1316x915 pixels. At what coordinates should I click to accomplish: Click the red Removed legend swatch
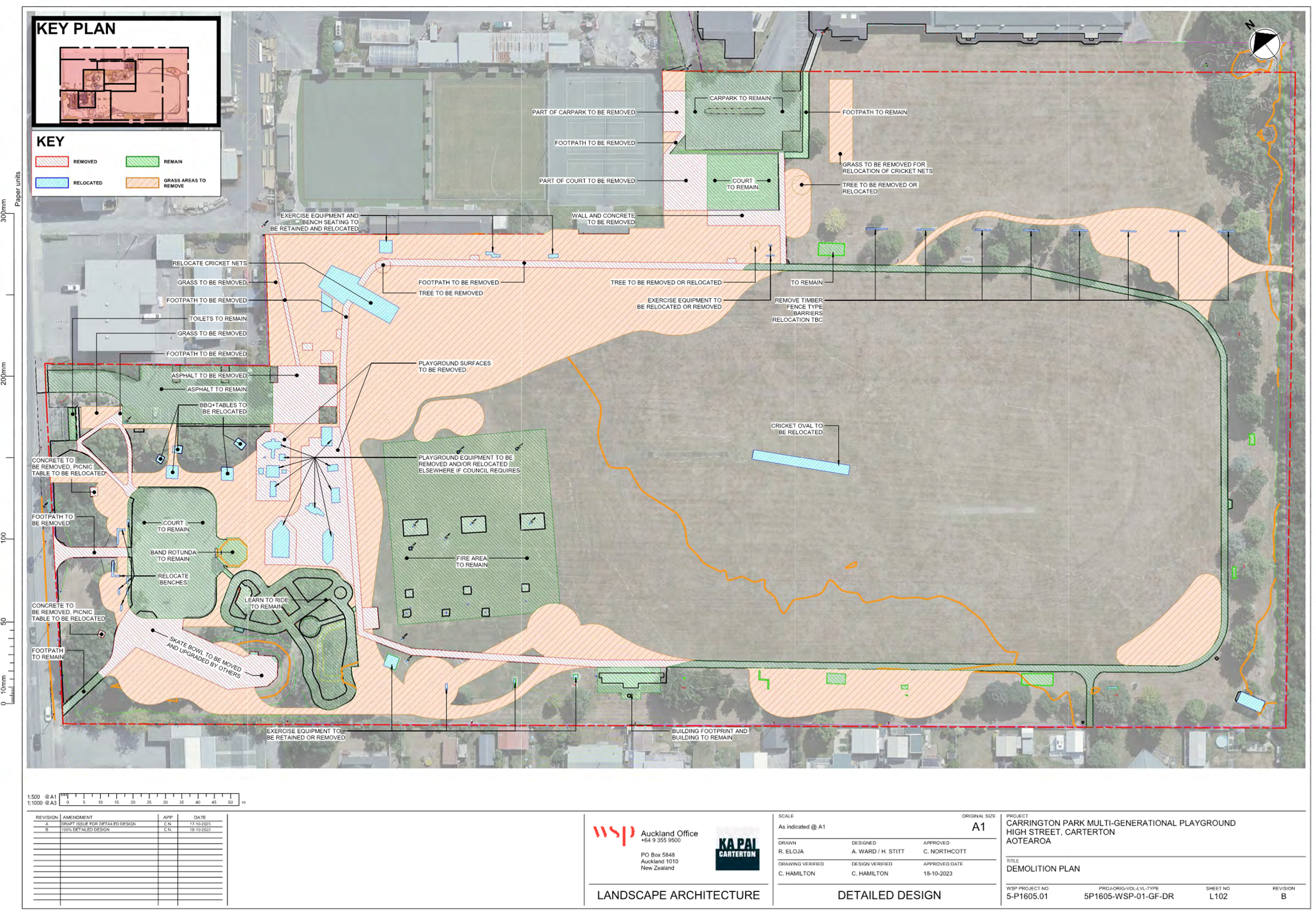pyautogui.click(x=52, y=162)
